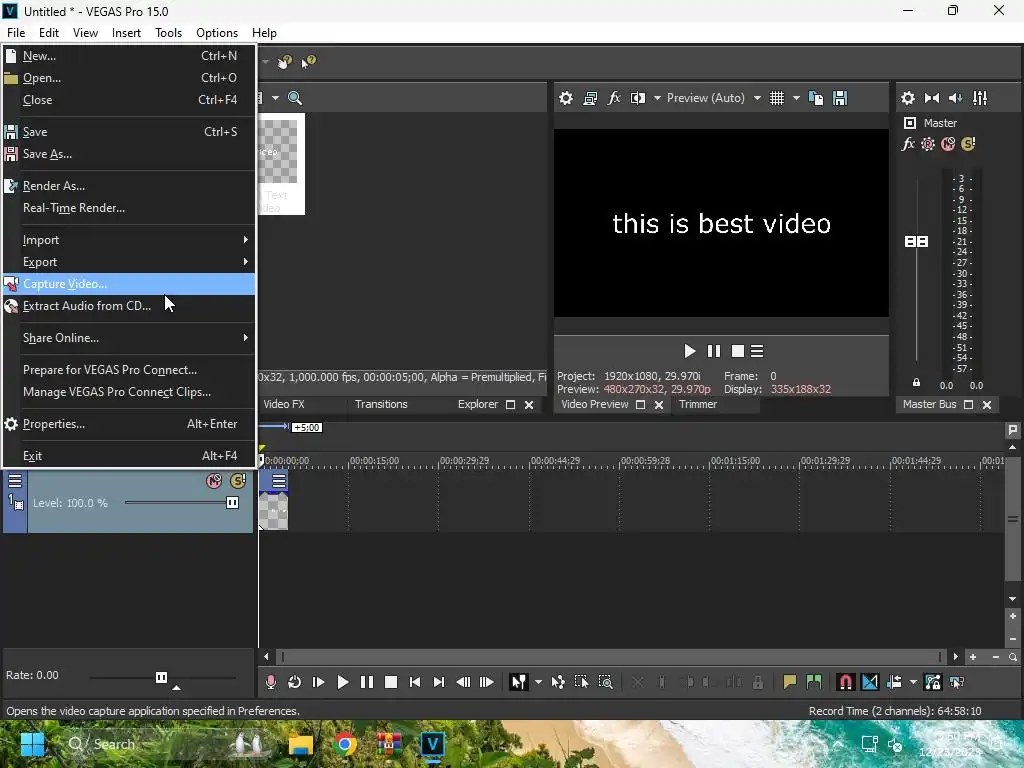Screen dimensions: 1024x768
Task: Open Project Media views dropdown arrow
Action: 275,98
